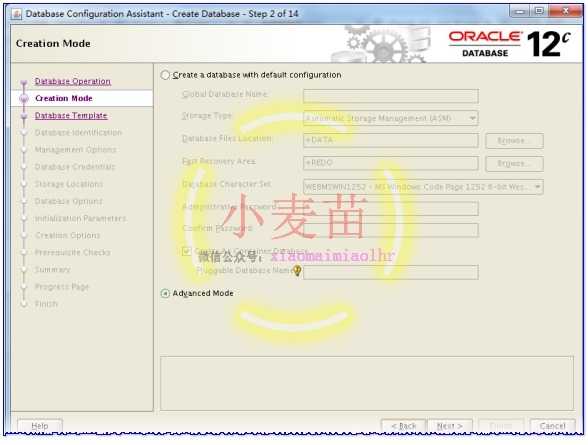Click the Database Operation step bullet icon
588x445 pixels.
pyautogui.click(x=24, y=82)
